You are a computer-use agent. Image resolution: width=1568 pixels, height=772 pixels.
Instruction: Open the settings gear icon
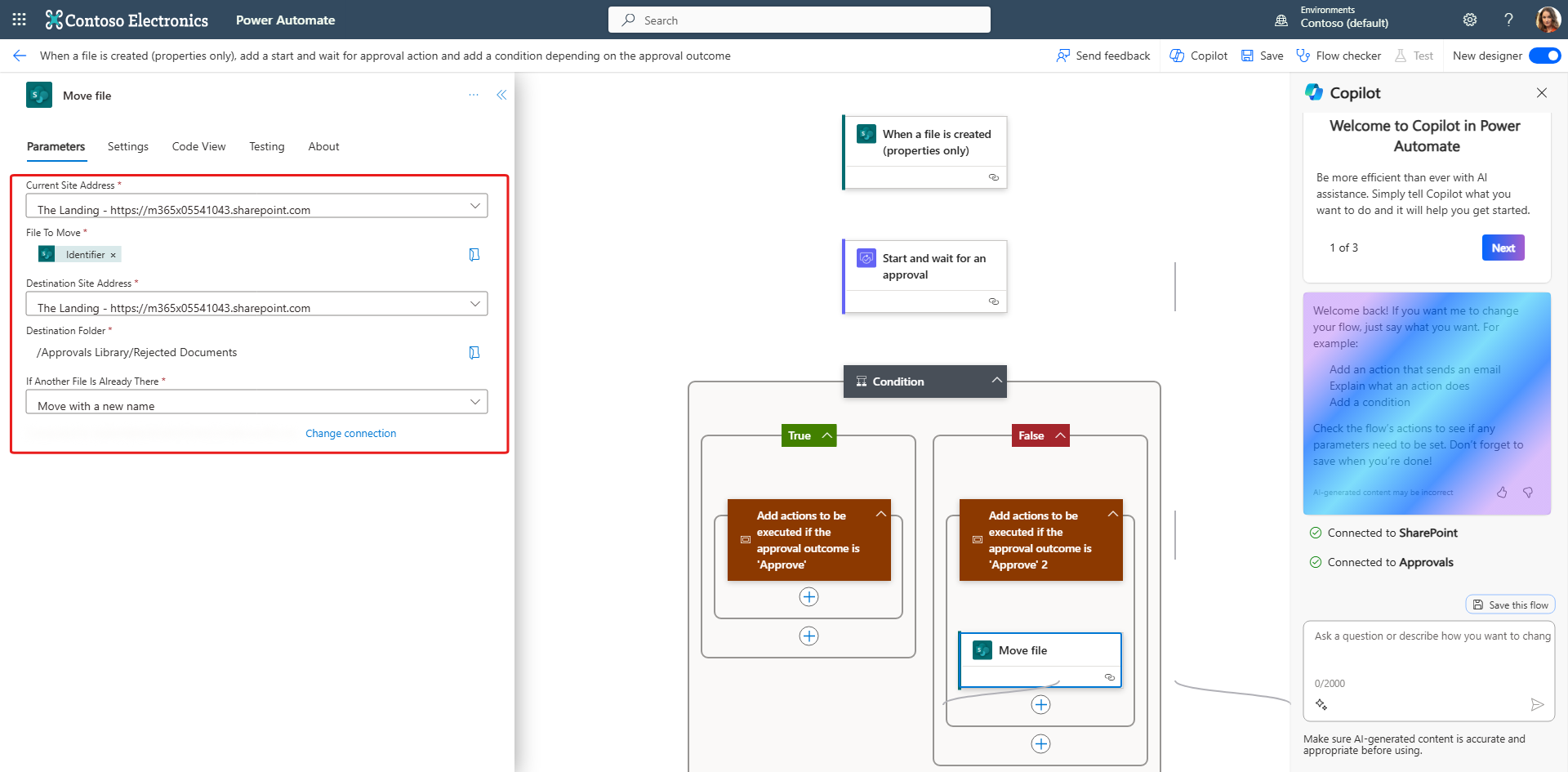click(1470, 20)
